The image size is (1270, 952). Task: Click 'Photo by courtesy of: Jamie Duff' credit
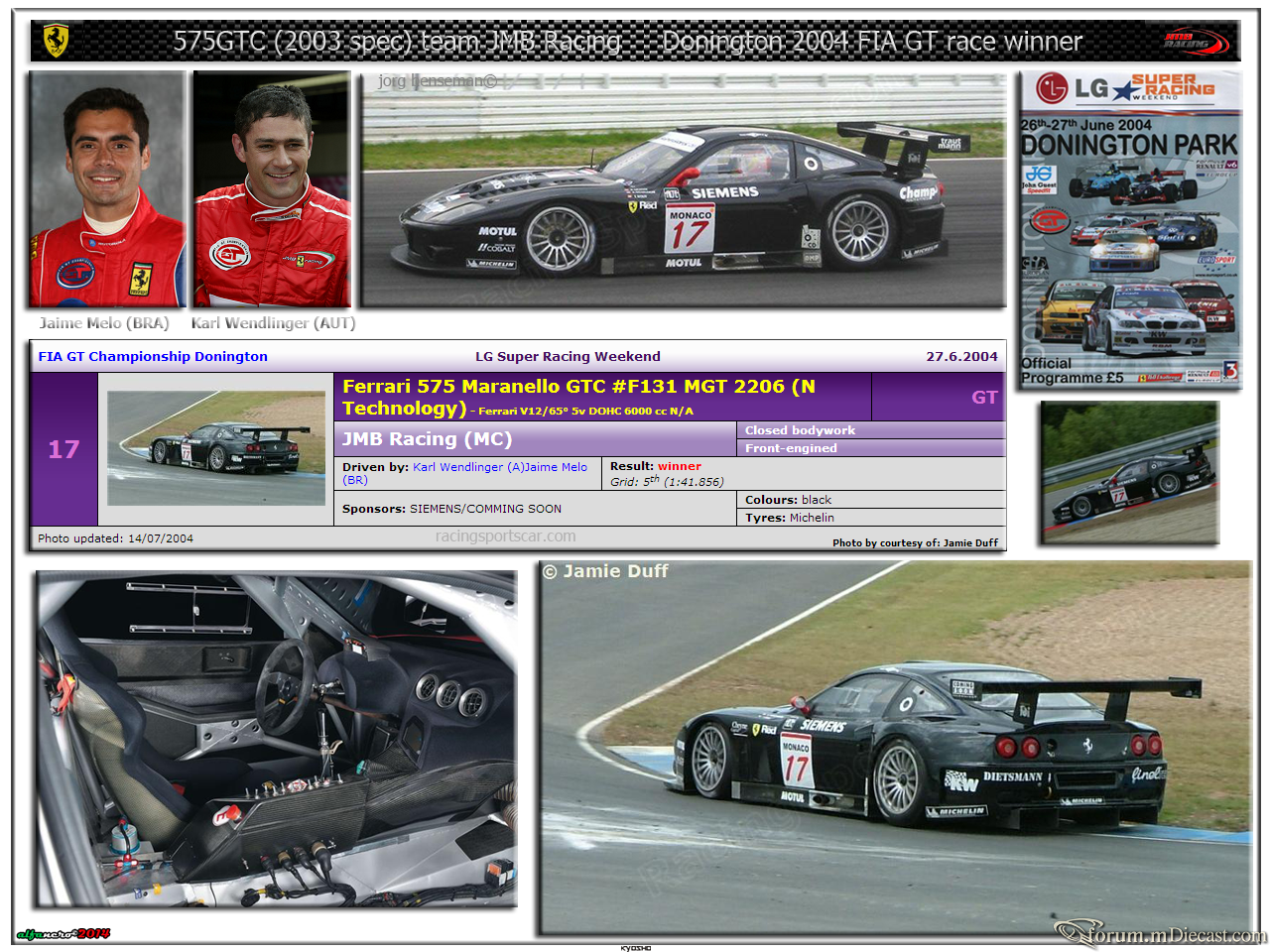click(915, 542)
